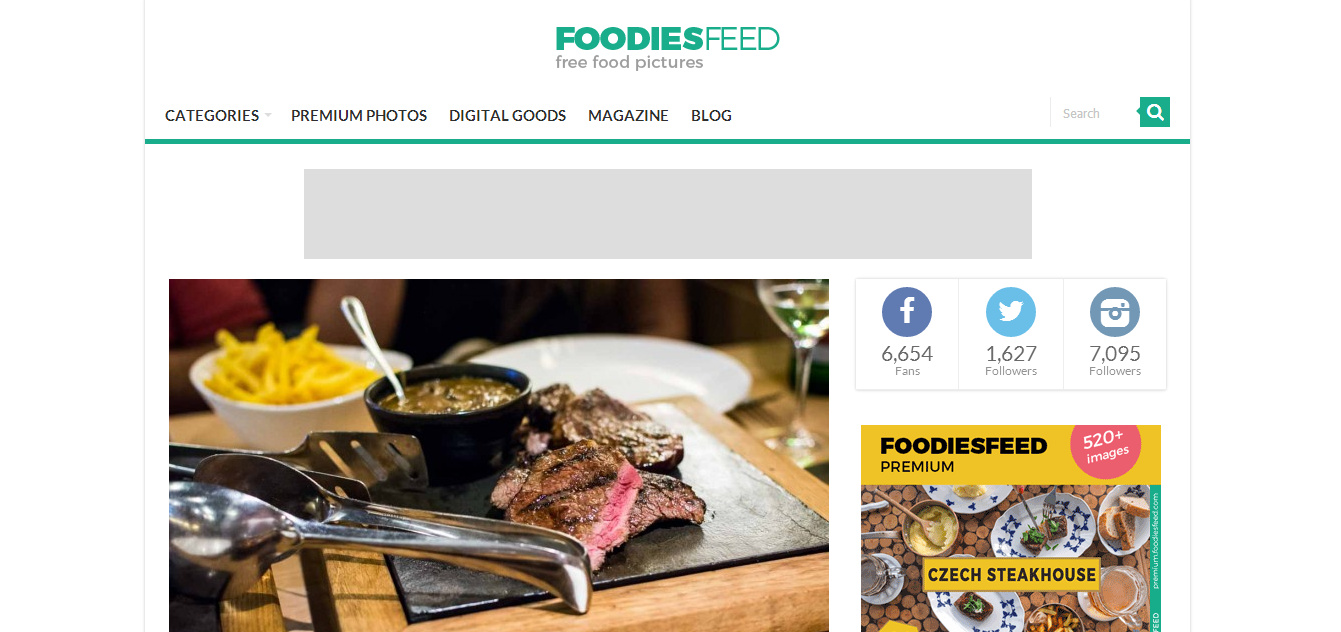
Task: Open the Digital Goods menu item
Action: 507,116
